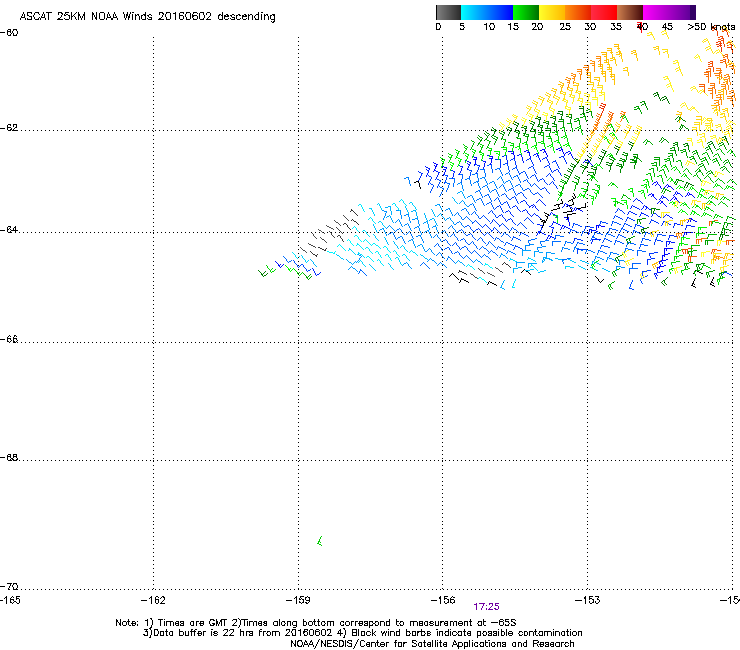This screenshot has height=650, width=740.
Task: Click the -156 longitude axis label
Action: click(x=443, y=600)
